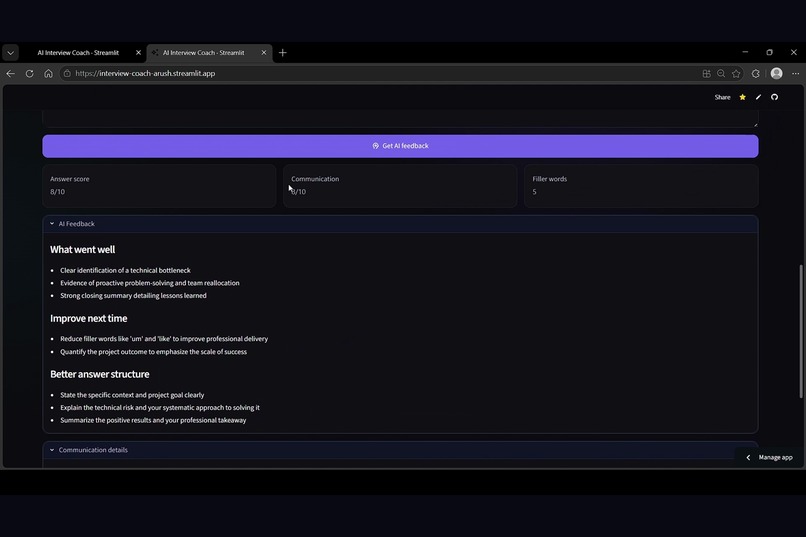Open the GitHub repository icon
This screenshot has width=806, height=537.
[x=774, y=97]
